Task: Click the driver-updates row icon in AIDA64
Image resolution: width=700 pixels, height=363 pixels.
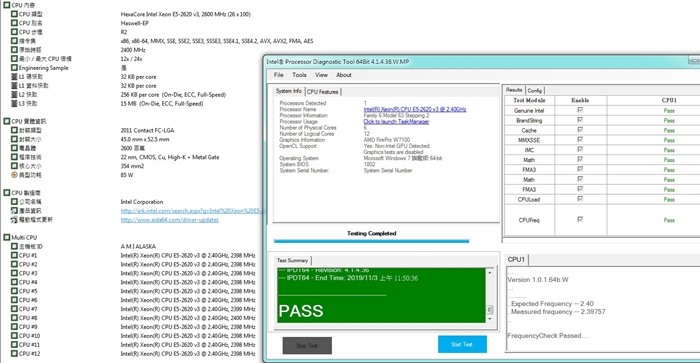Action: 14,220
